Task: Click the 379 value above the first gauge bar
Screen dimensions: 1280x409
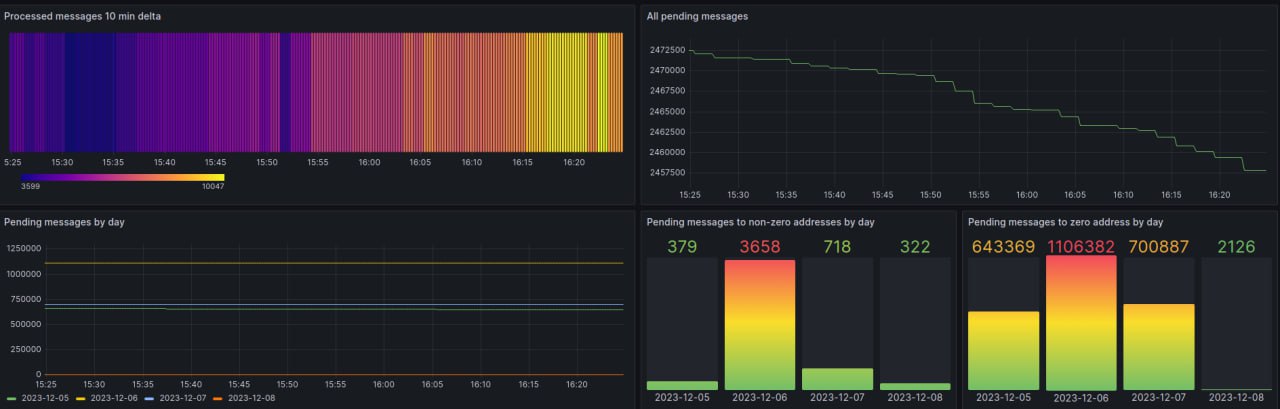Action: [x=682, y=246]
